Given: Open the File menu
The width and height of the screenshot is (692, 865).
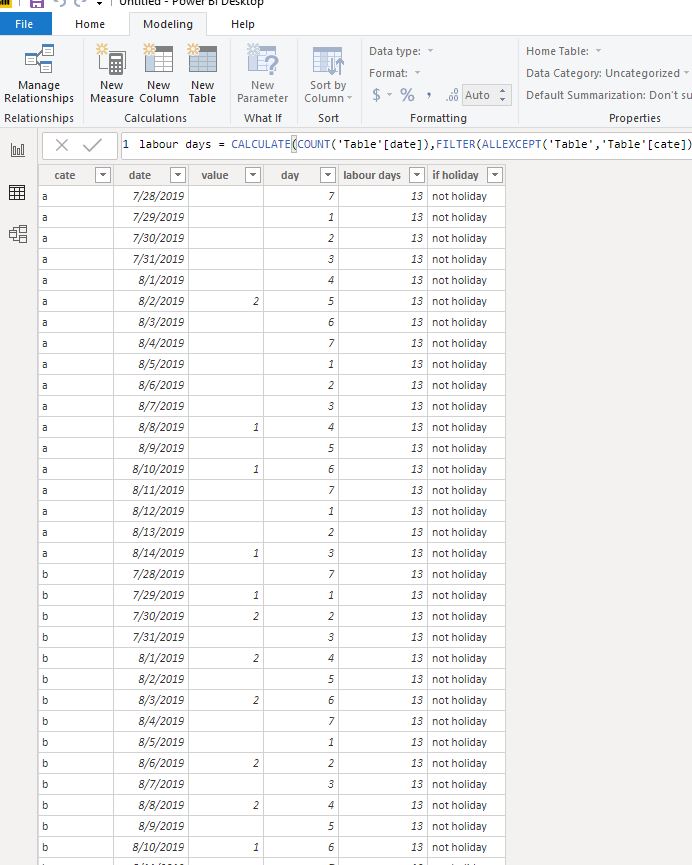Looking at the screenshot, I should tap(24, 24).
